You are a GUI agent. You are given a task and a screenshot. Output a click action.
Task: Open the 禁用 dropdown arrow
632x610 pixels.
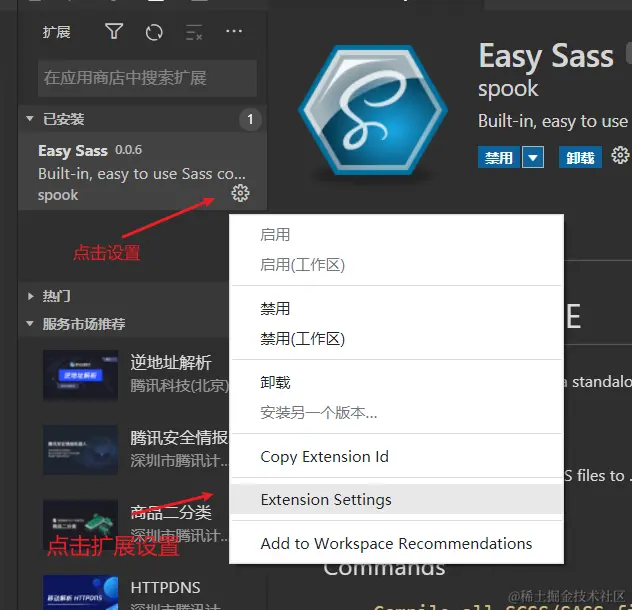pyautogui.click(x=533, y=157)
